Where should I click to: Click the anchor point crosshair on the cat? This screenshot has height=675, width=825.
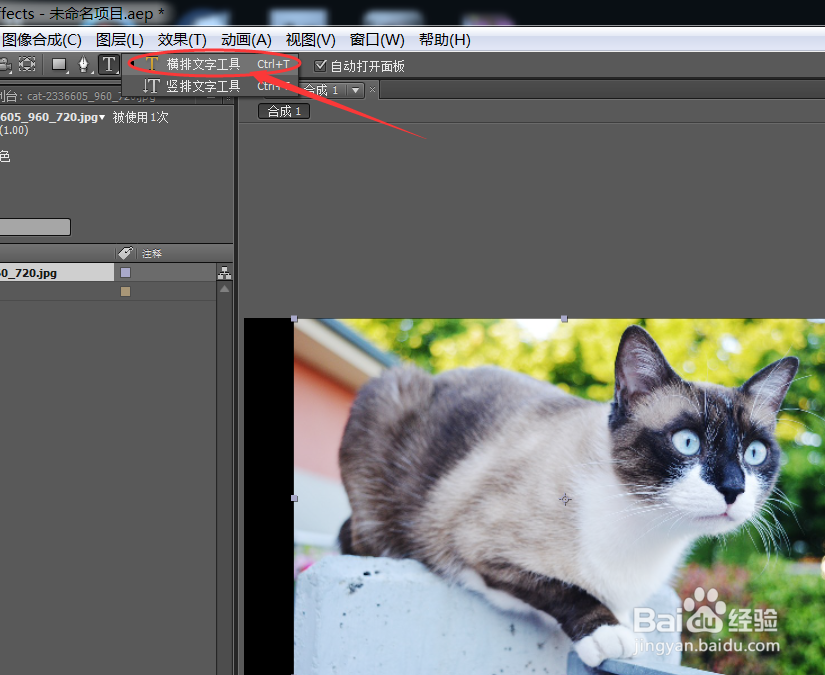click(565, 499)
